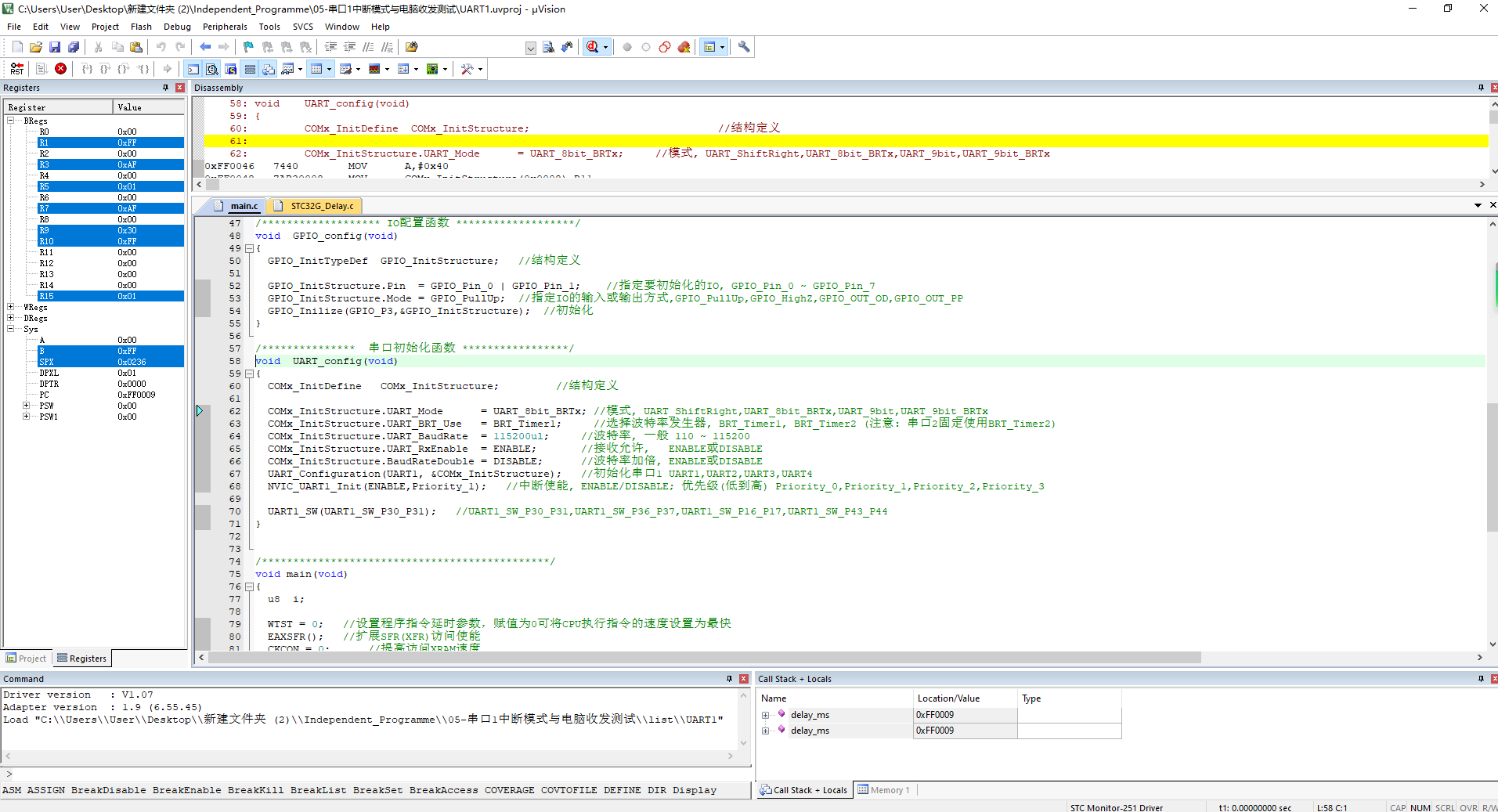Insert a breakpoint with the red circle icon
Image resolution: width=1498 pixels, height=812 pixels.
coord(627,47)
